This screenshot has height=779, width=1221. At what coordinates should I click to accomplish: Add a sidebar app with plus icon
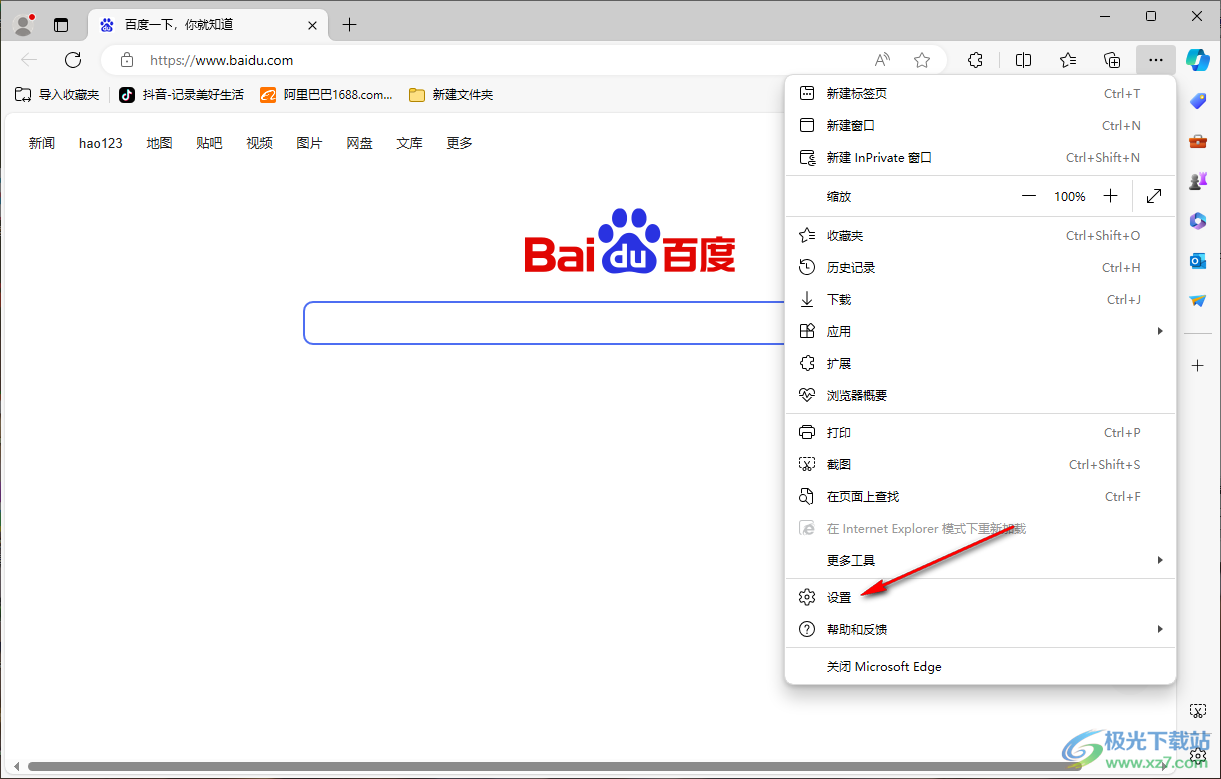tap(1197, 366)
